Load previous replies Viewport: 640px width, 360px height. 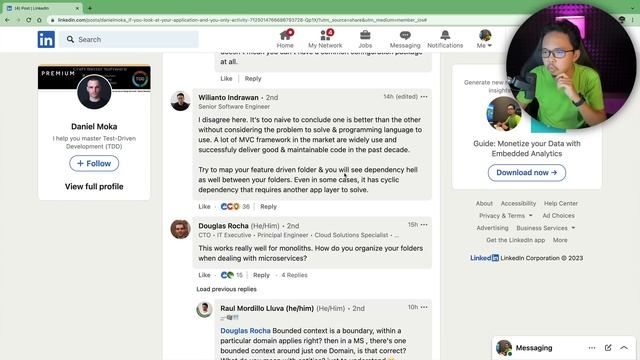pyautogui.click(x=227, y=289)
